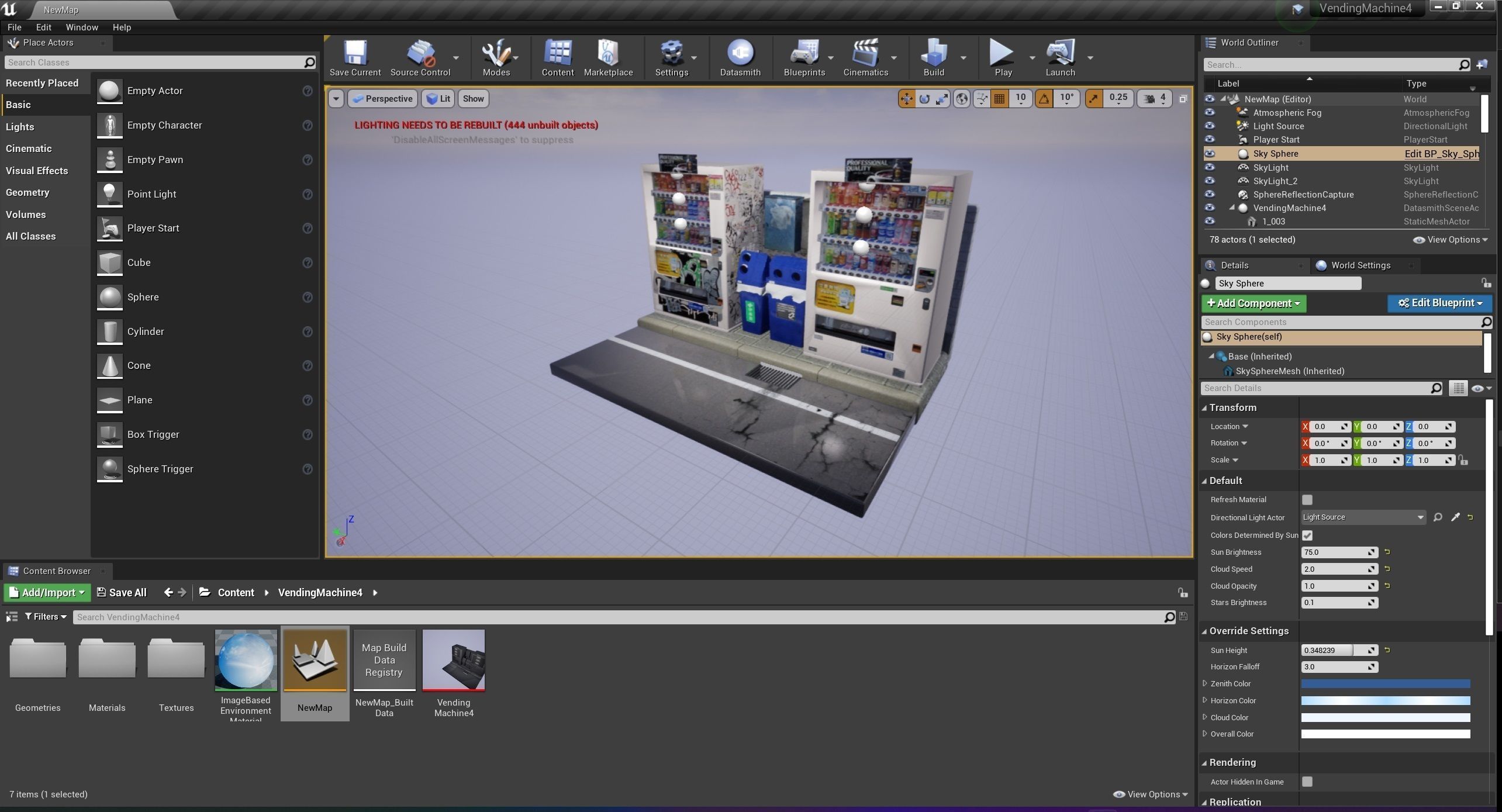The width and height of the screenshot is (1502, 812).
Task: Hide the Player Start actor
Action: pyautogui.click(x=1210, y=140)
